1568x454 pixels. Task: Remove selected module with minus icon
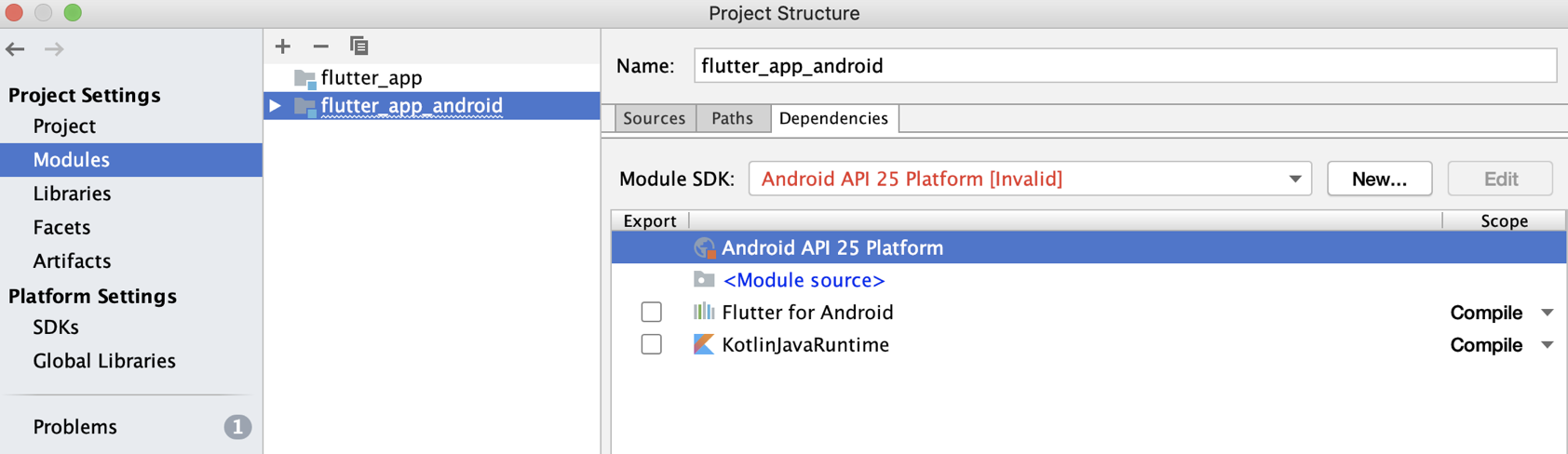tap(320, 46)
